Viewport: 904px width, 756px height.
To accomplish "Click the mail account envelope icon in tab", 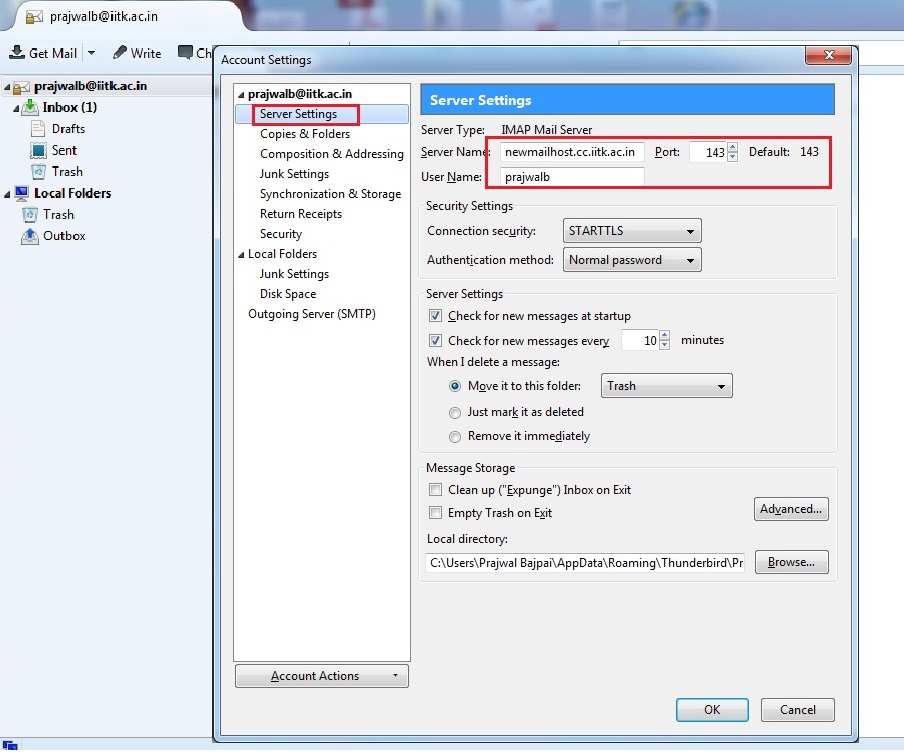I will [x=34, y=17].
